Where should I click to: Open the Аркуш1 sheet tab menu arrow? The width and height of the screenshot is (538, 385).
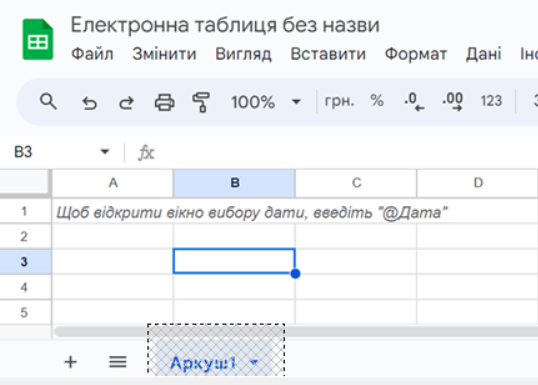tap(254, 362)
